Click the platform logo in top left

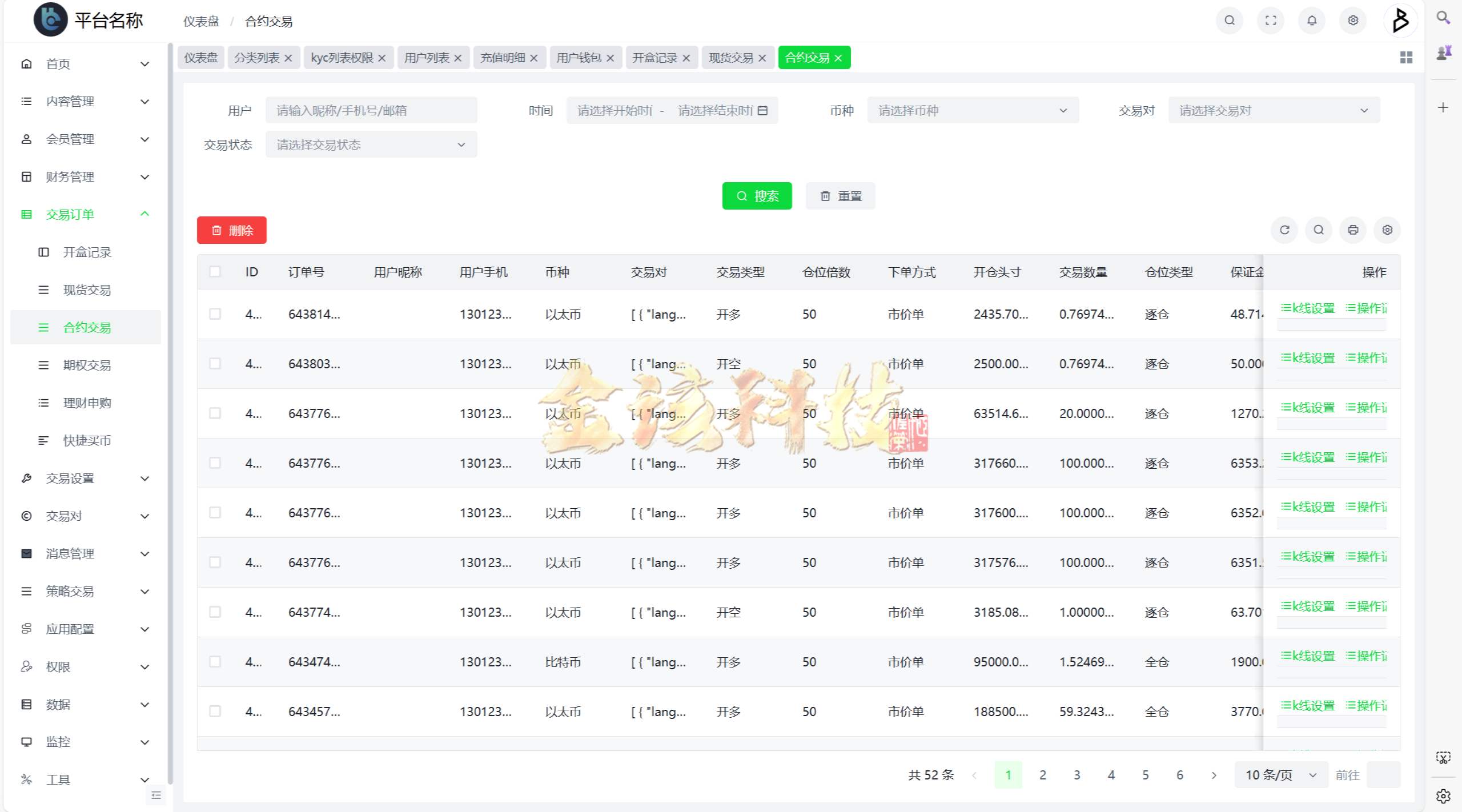coord(51,19)
